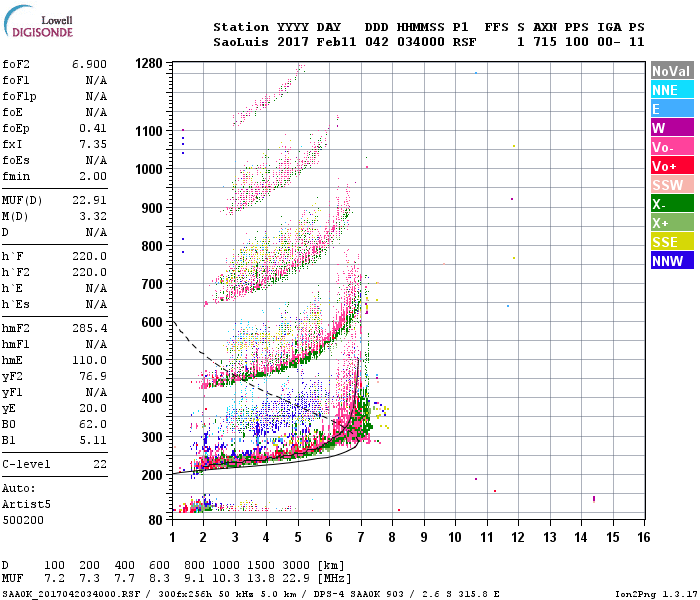700x600 pixels.
Task: Click the Ion2Png 1.3.17 version text
Action: 656,594
